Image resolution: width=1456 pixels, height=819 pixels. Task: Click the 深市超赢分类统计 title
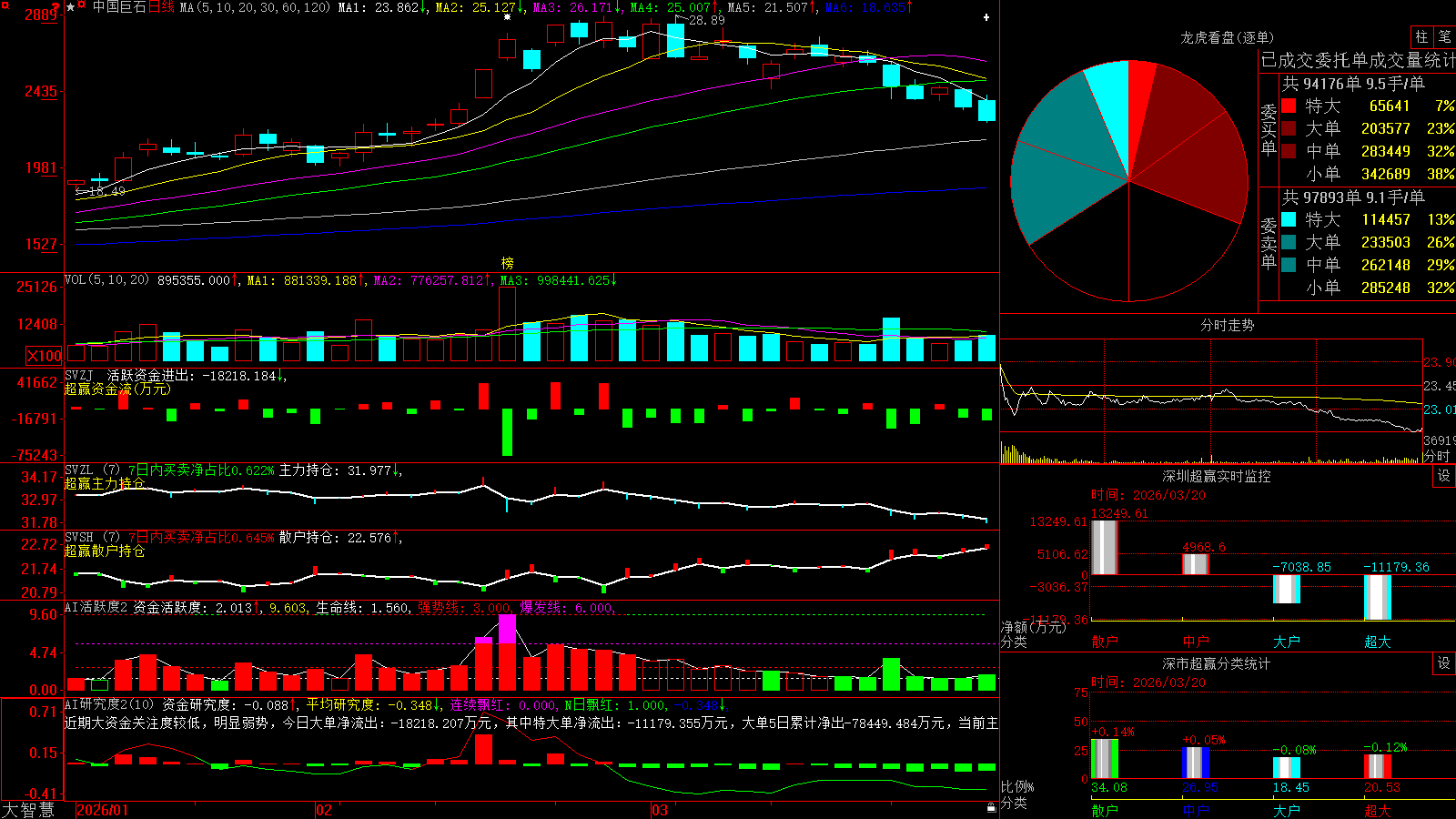click(x=1216, y=663)
